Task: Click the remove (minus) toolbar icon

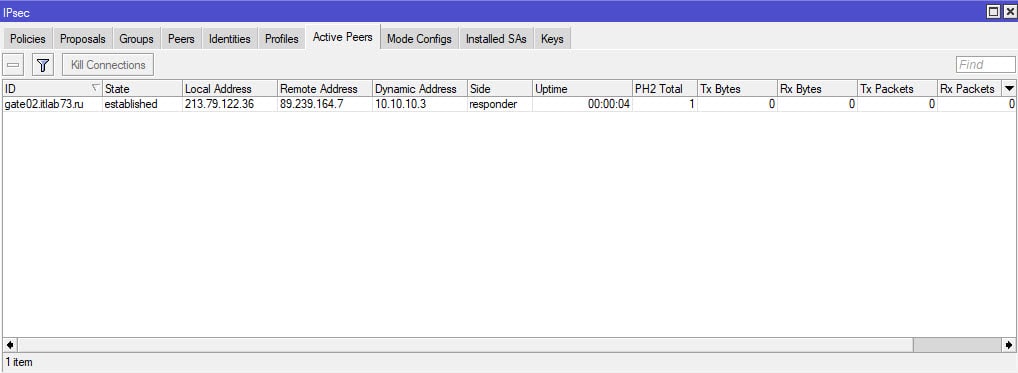Action: coord(13,65)
